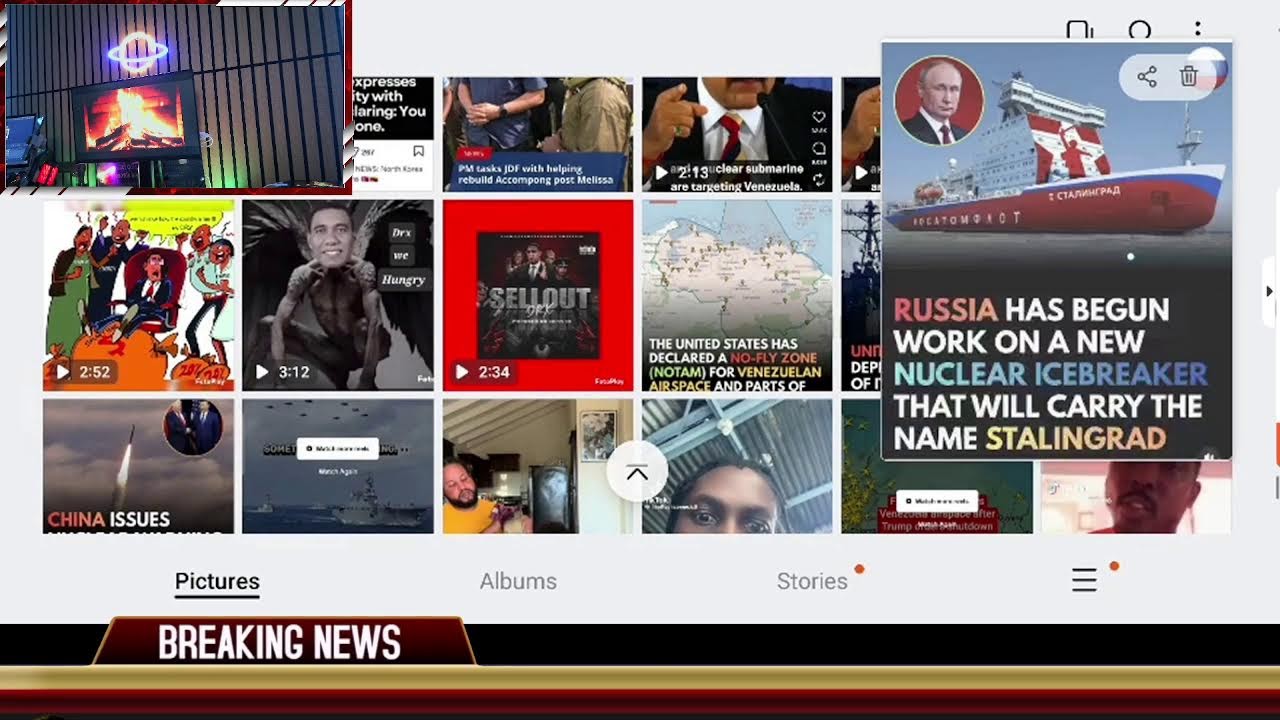
Task: Open the man in yellow shirt thumbnail
Action: tap(538, 466)
